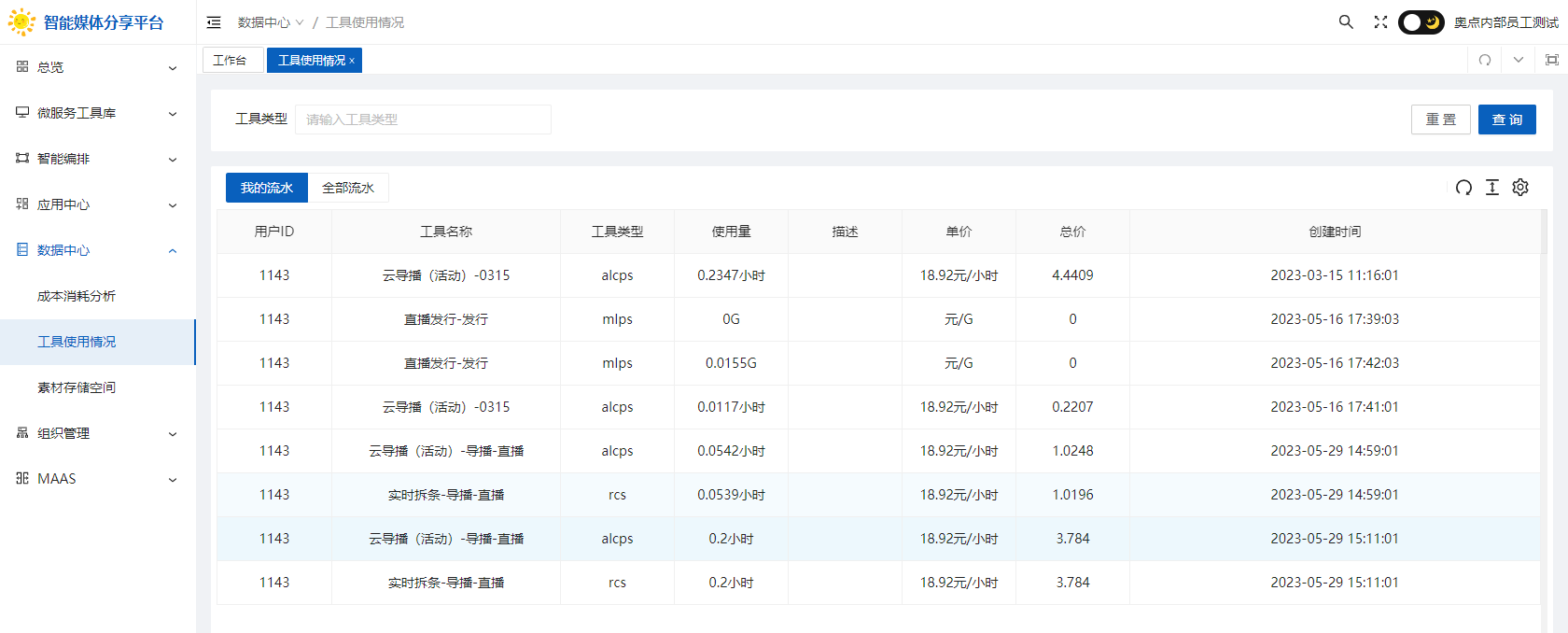Click the total price cell 1.0248
Image resolution: width=1568 pixels, height=633 pixels.
click(1072, 451)
